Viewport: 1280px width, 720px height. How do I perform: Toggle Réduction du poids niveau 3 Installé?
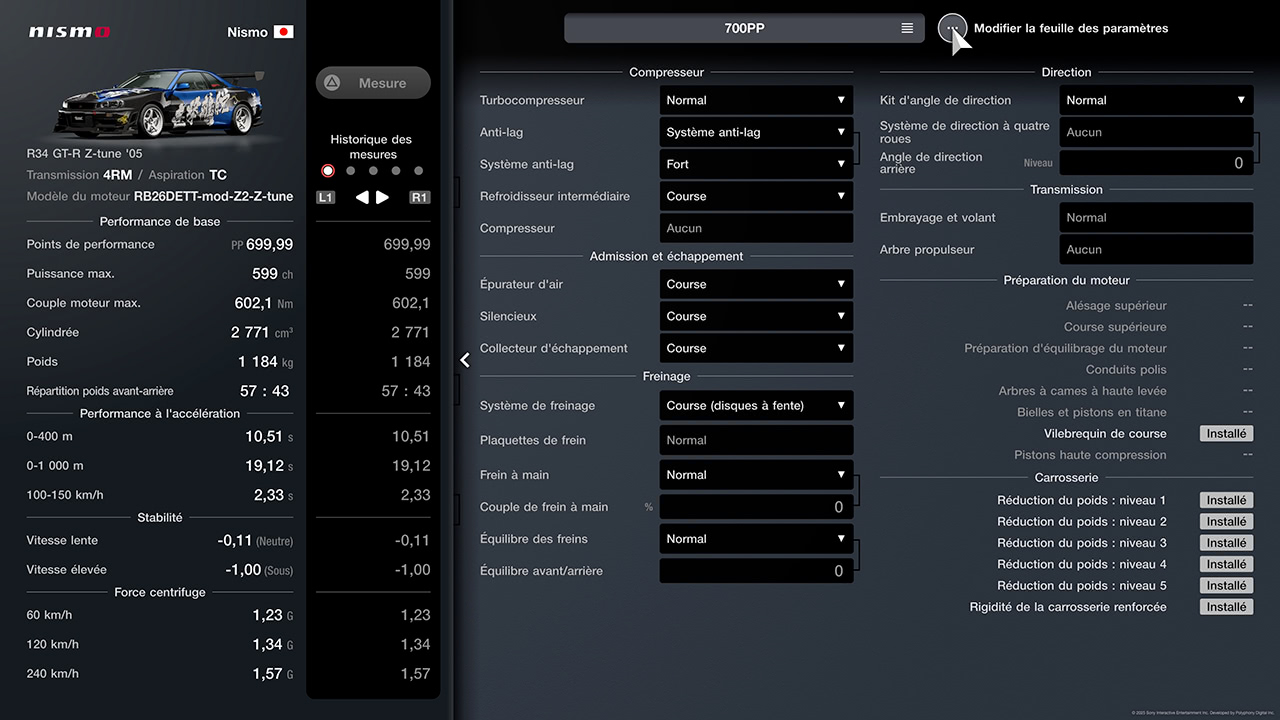[1226, 543]
